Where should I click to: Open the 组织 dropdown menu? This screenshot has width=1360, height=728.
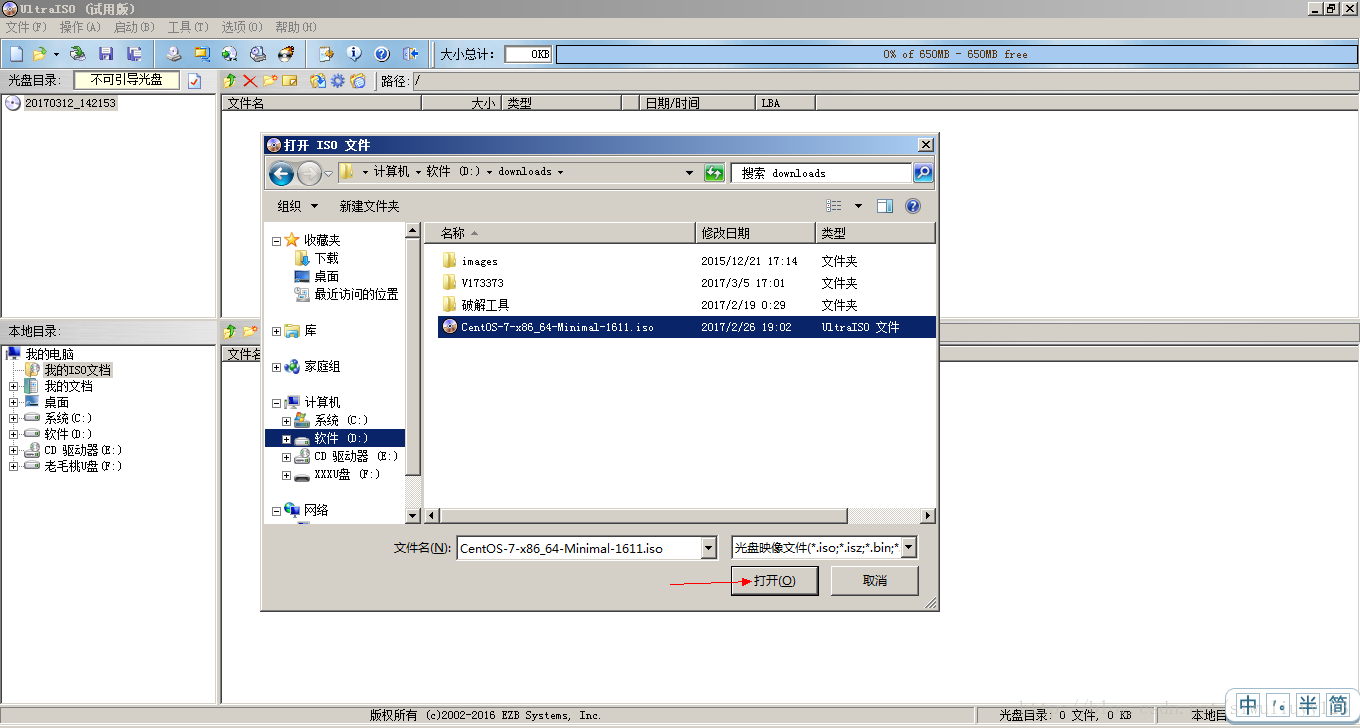297,206
